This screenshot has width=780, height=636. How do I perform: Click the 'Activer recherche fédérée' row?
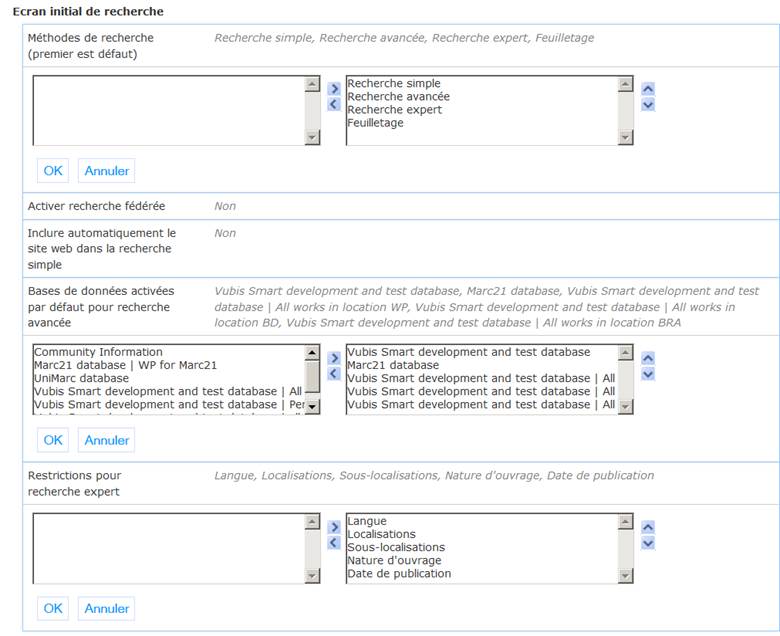[401, 206]
